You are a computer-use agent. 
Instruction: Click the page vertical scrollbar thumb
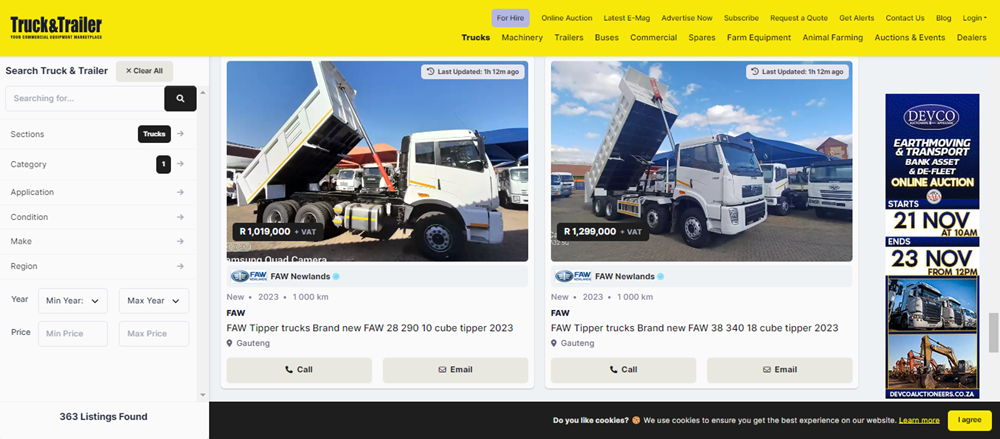[x=994, y=332]
